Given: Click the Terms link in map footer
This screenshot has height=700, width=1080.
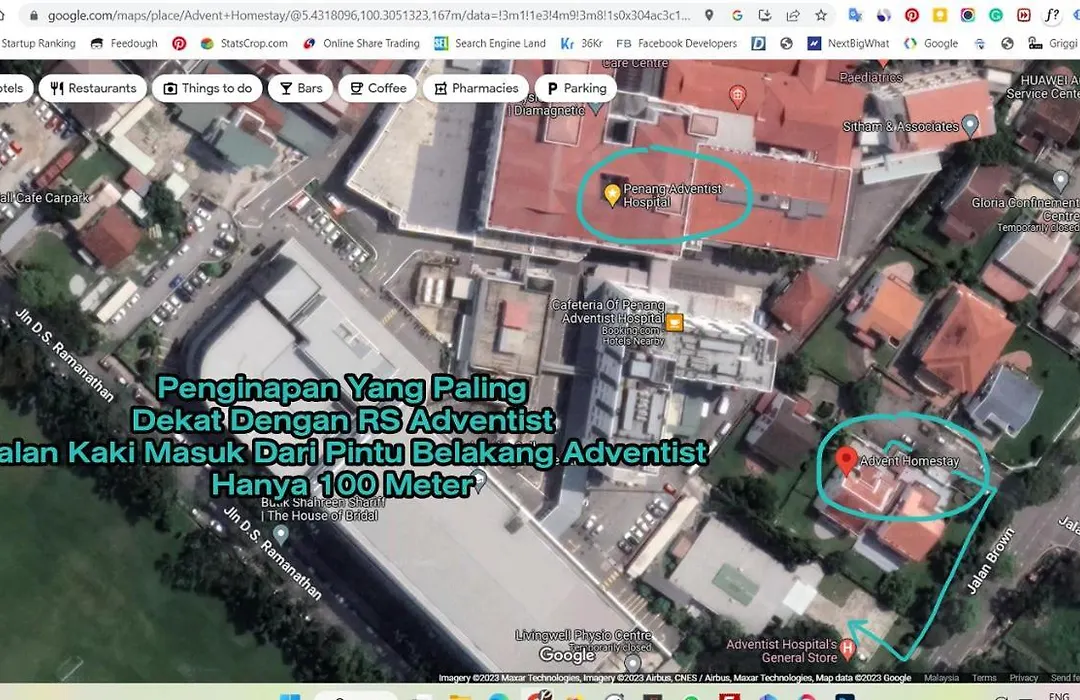Looking at the screenshot, I should click(984, 678).
